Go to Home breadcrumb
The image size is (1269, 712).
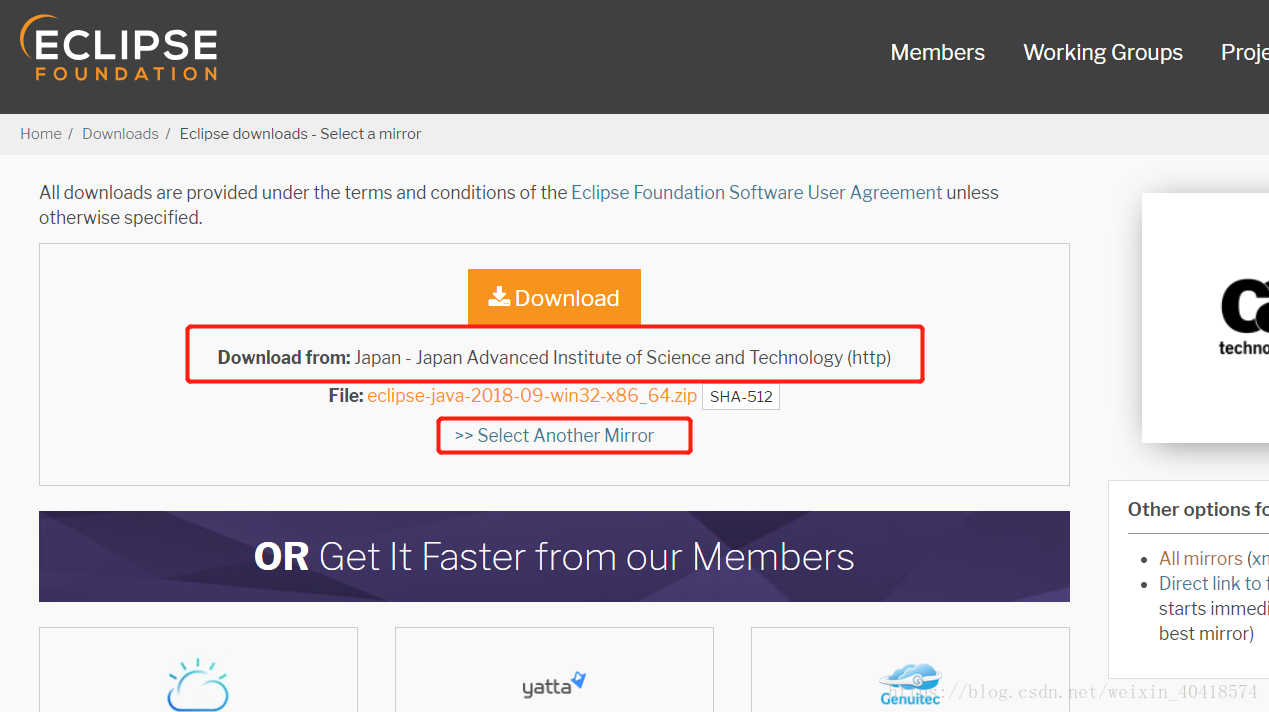41,134
